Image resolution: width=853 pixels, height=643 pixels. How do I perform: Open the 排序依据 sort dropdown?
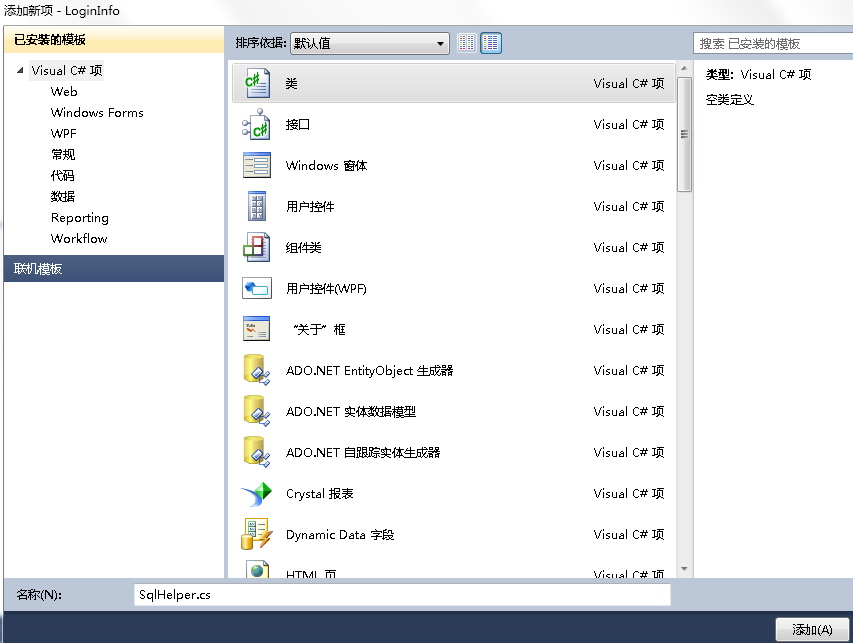point(370,43)
